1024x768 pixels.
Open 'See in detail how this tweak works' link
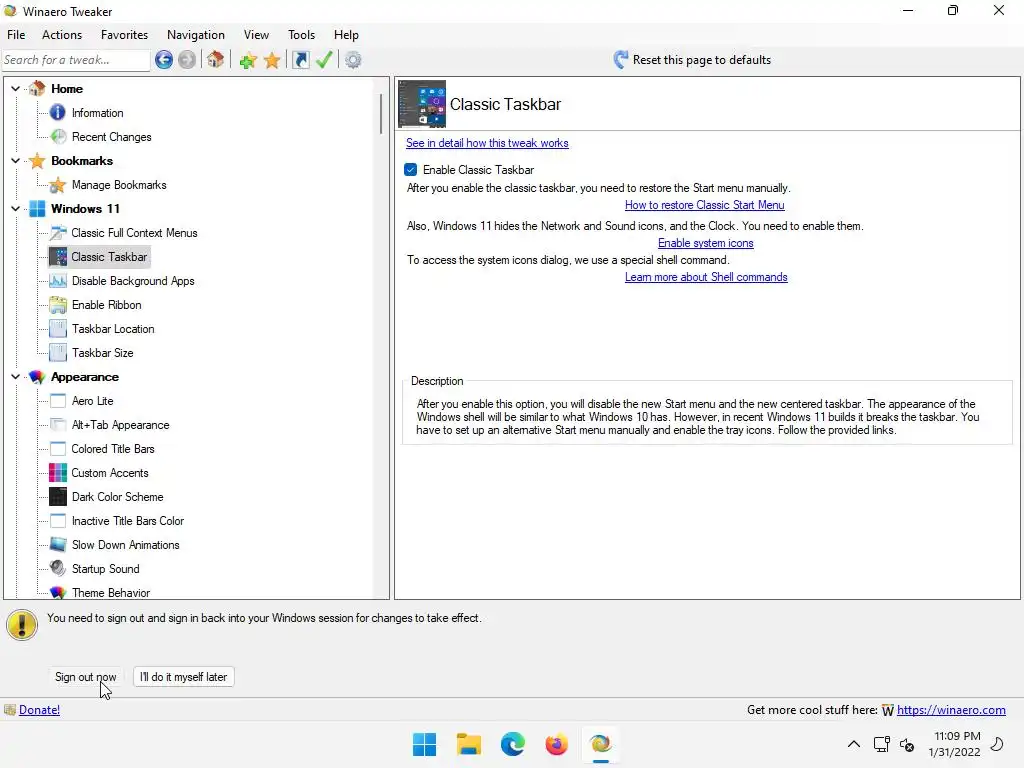(487, 143)
